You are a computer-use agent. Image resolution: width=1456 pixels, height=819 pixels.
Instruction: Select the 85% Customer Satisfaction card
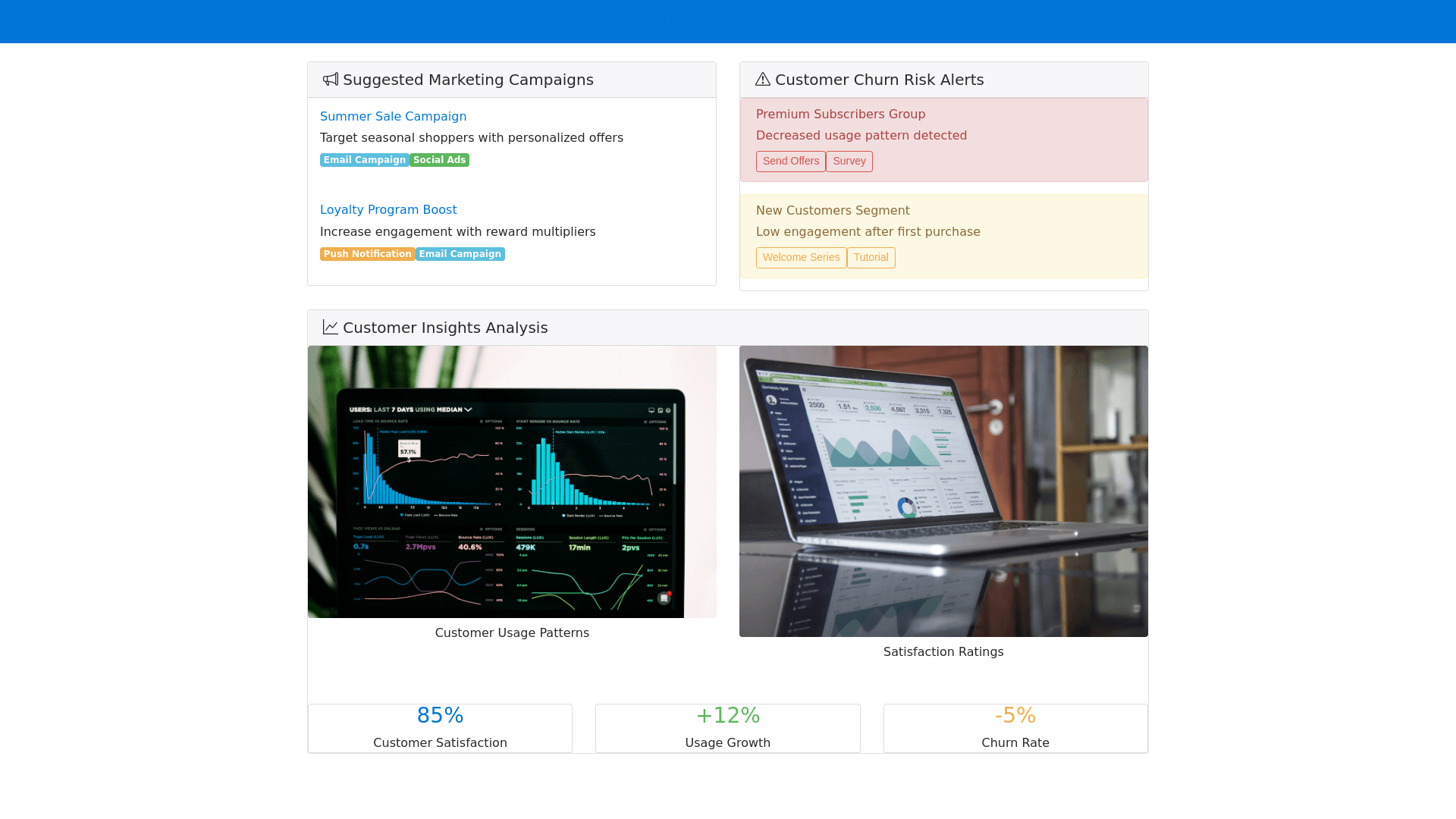(440, 728)
